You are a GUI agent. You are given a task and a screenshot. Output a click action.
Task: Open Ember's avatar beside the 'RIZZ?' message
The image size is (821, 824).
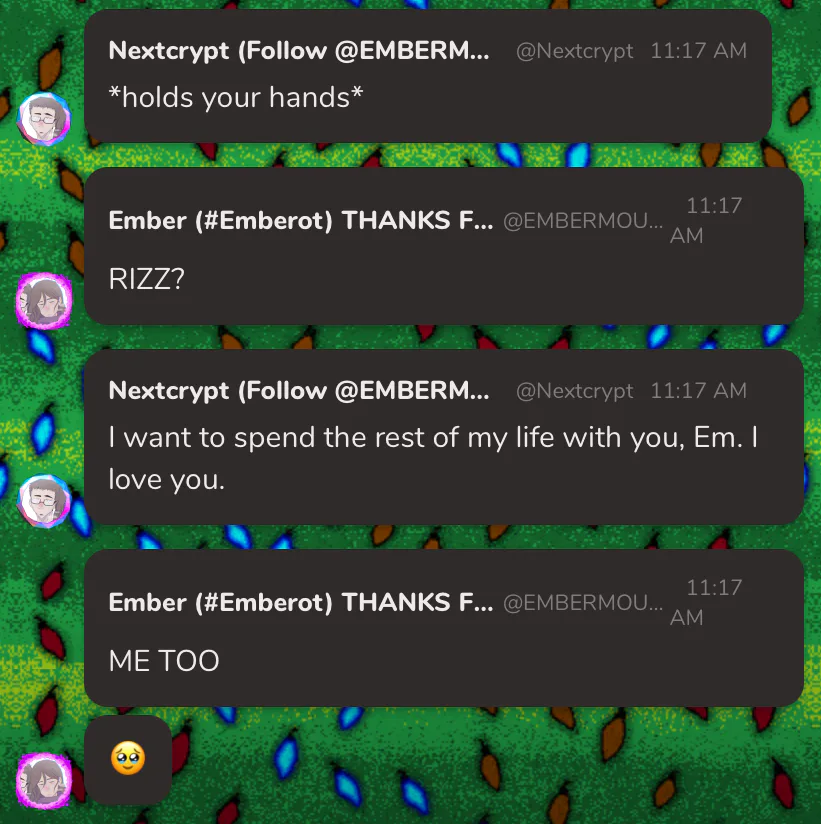coord(44,301)
